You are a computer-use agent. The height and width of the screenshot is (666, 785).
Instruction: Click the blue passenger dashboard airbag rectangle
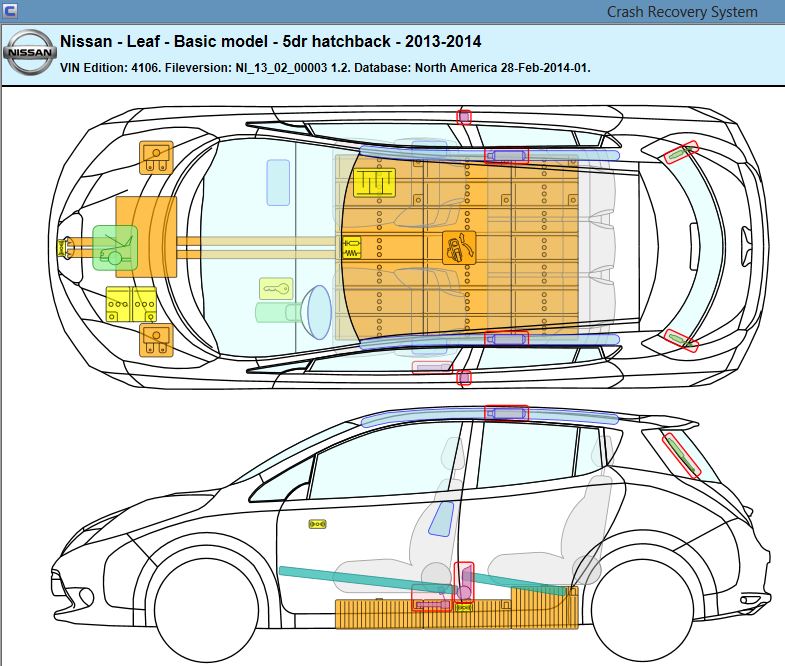[278, 182]
